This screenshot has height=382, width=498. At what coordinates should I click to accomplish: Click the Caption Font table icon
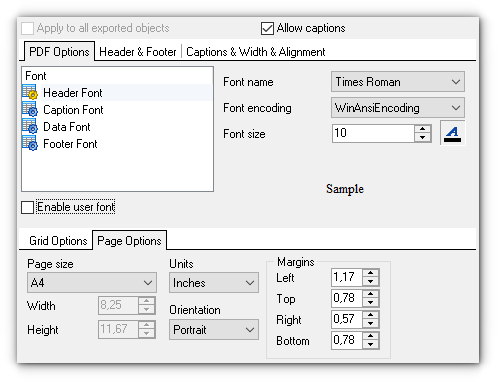pyautogui.click(x=30, y=109)
